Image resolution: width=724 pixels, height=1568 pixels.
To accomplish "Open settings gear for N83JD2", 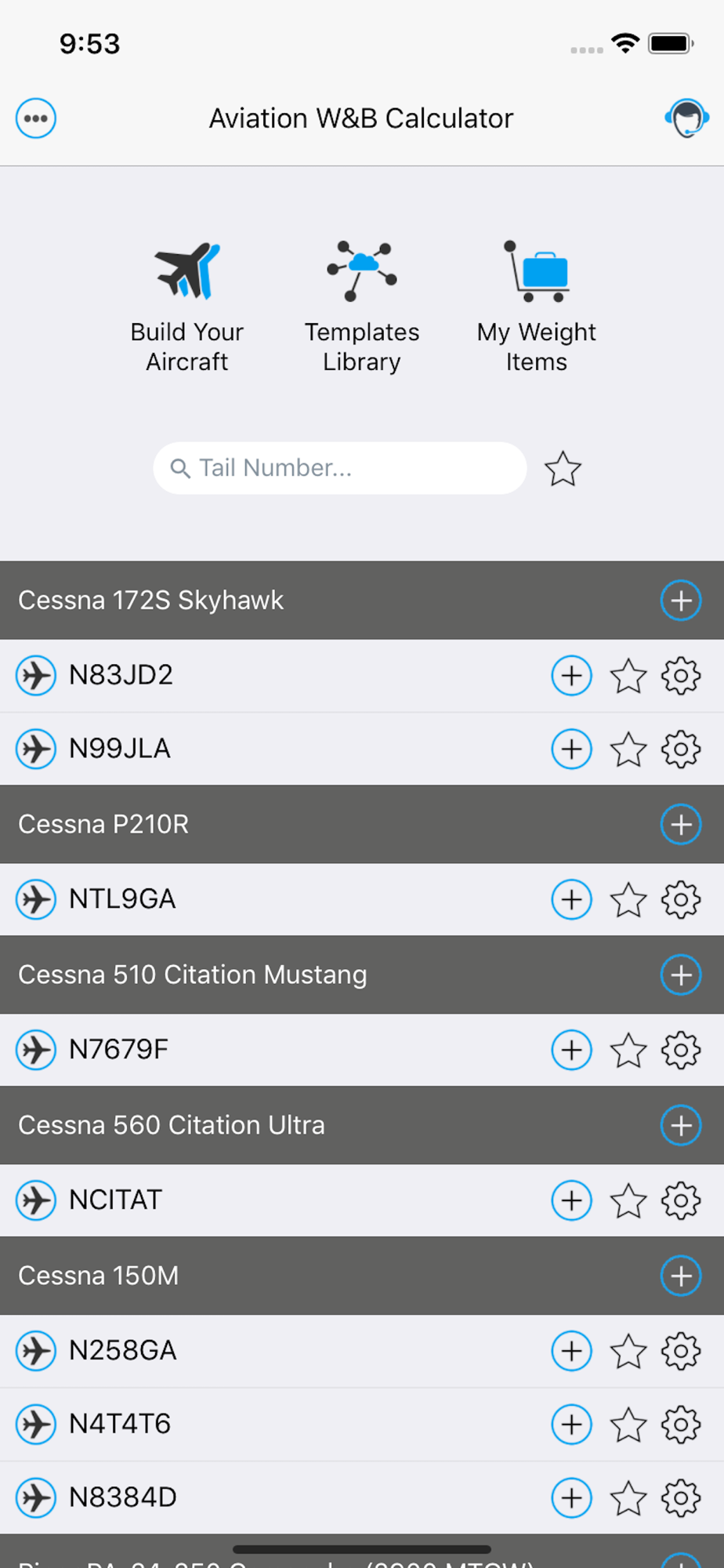I will click(680, 676).
